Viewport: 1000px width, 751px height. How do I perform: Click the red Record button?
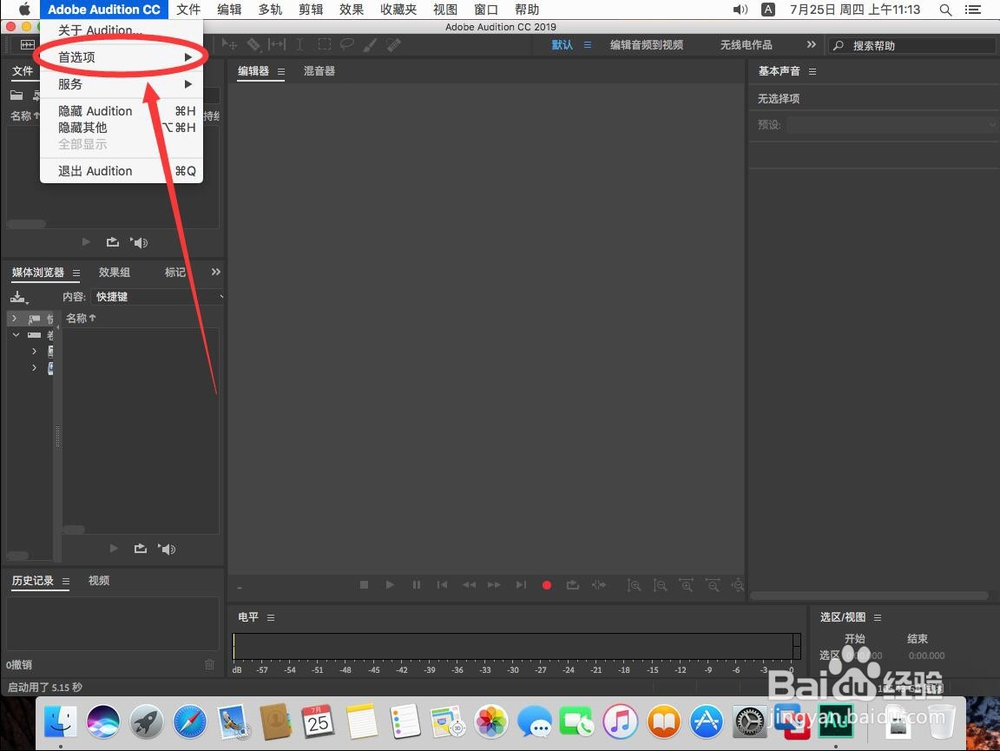tap(547, 585)
